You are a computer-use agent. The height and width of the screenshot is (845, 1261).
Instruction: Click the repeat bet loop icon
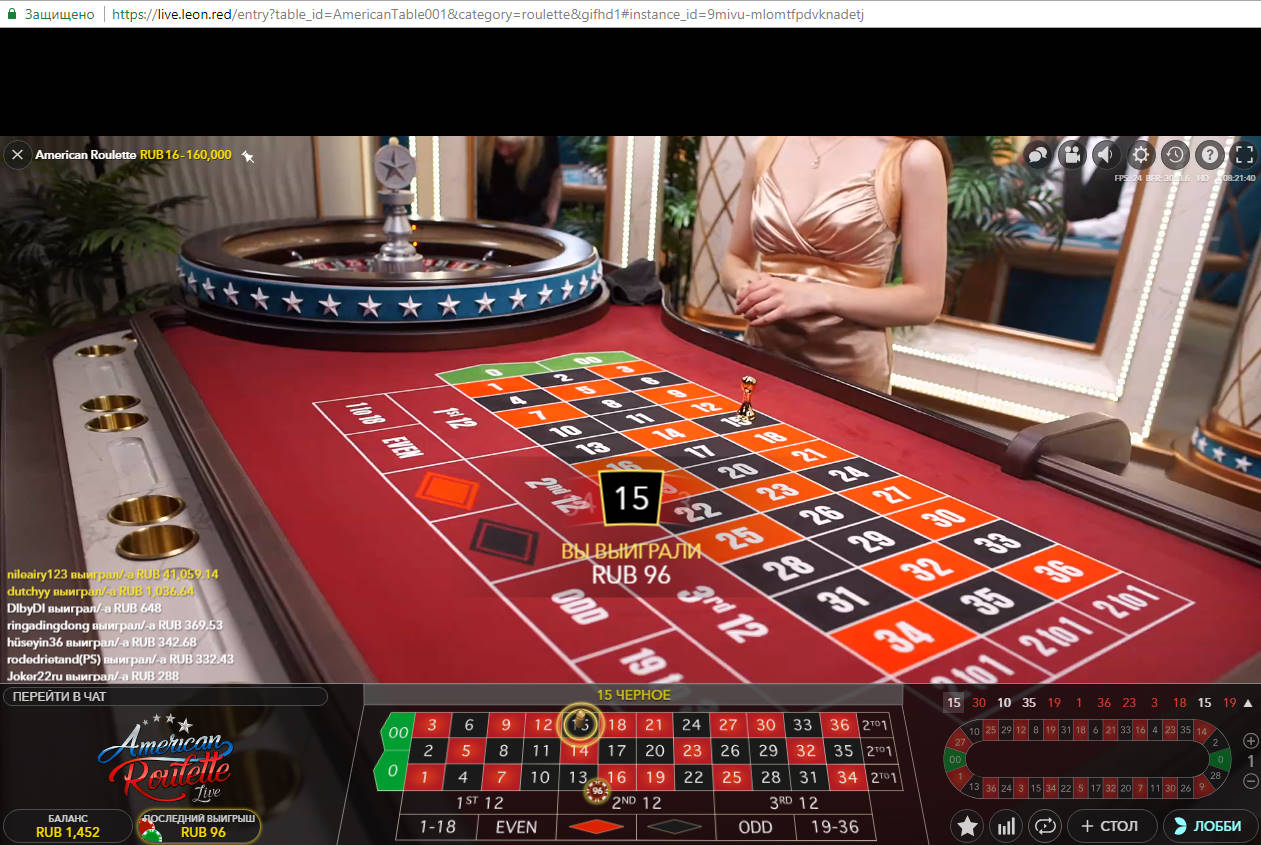coord(1045,826)
